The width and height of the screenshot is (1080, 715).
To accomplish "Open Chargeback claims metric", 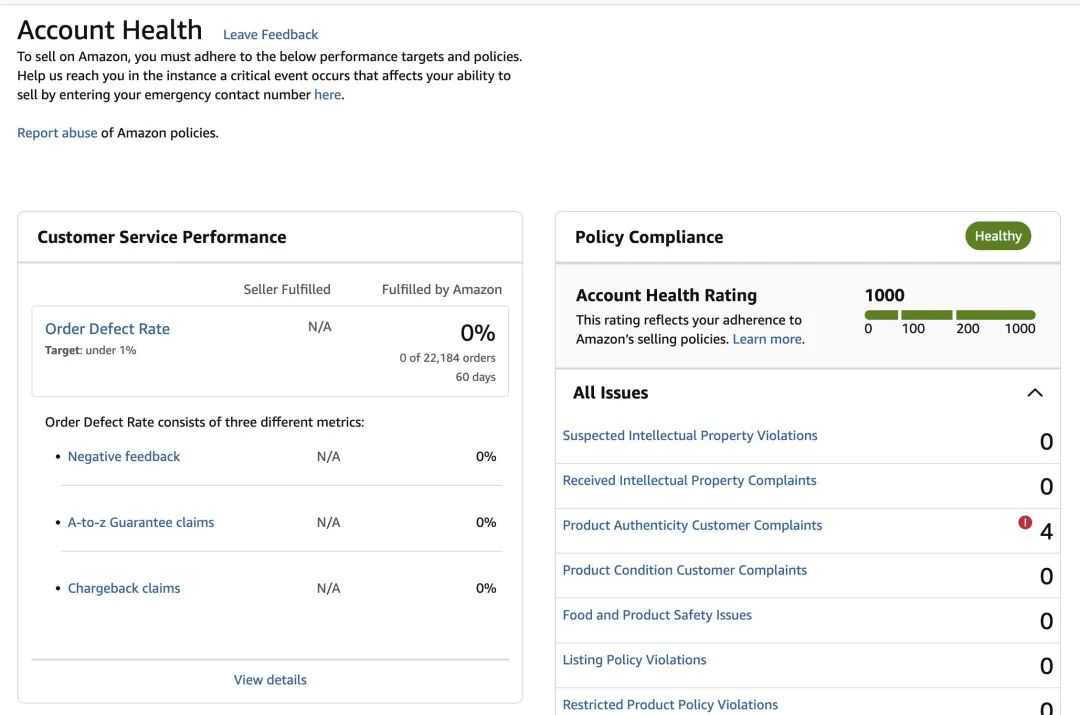I will coord(124,588).
